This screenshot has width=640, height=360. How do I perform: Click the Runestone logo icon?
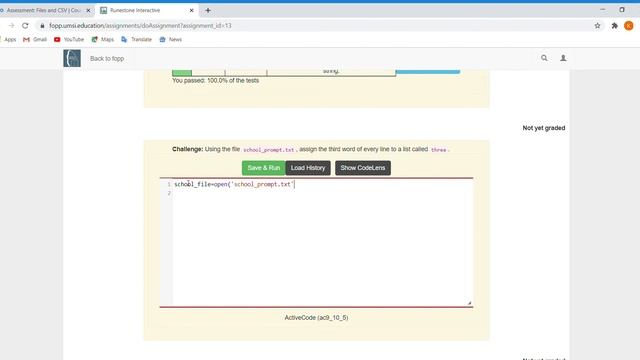(72, 58)
